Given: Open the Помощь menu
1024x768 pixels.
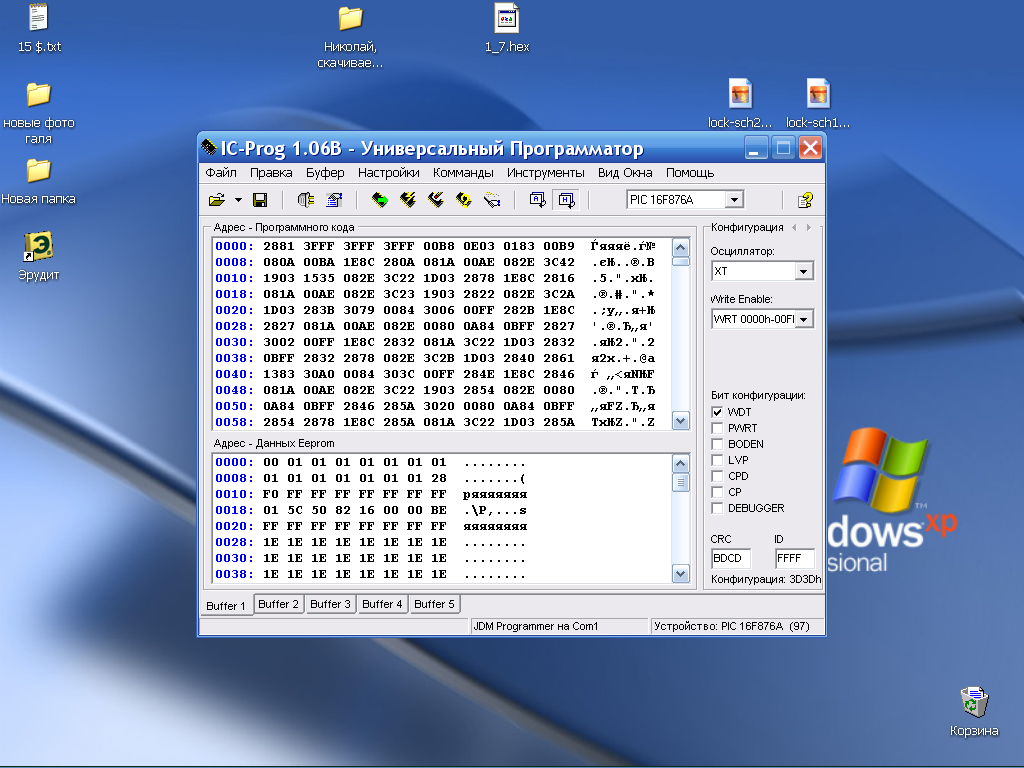Looking at the screenshot, I should [690, 172].
